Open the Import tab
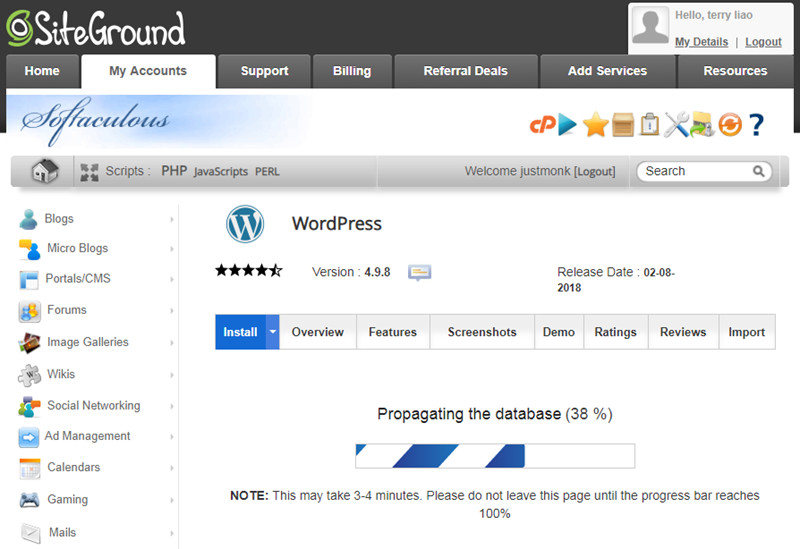Screen dimensions: 800x549 point(746,332)
